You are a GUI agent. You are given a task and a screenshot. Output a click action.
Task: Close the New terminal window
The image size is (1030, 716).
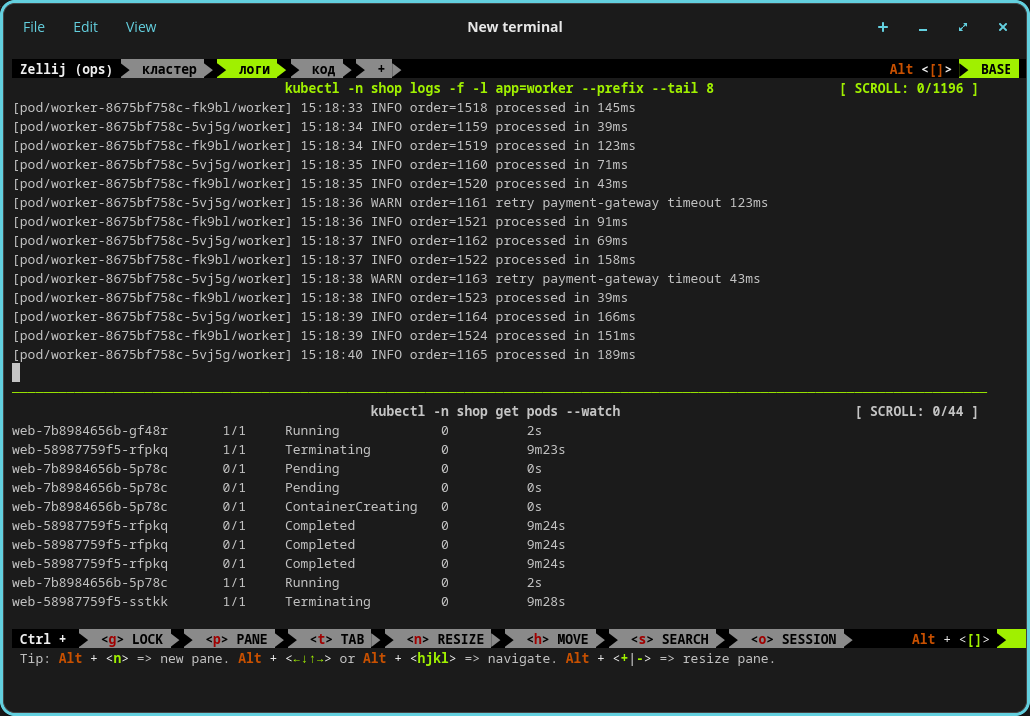1002,27
